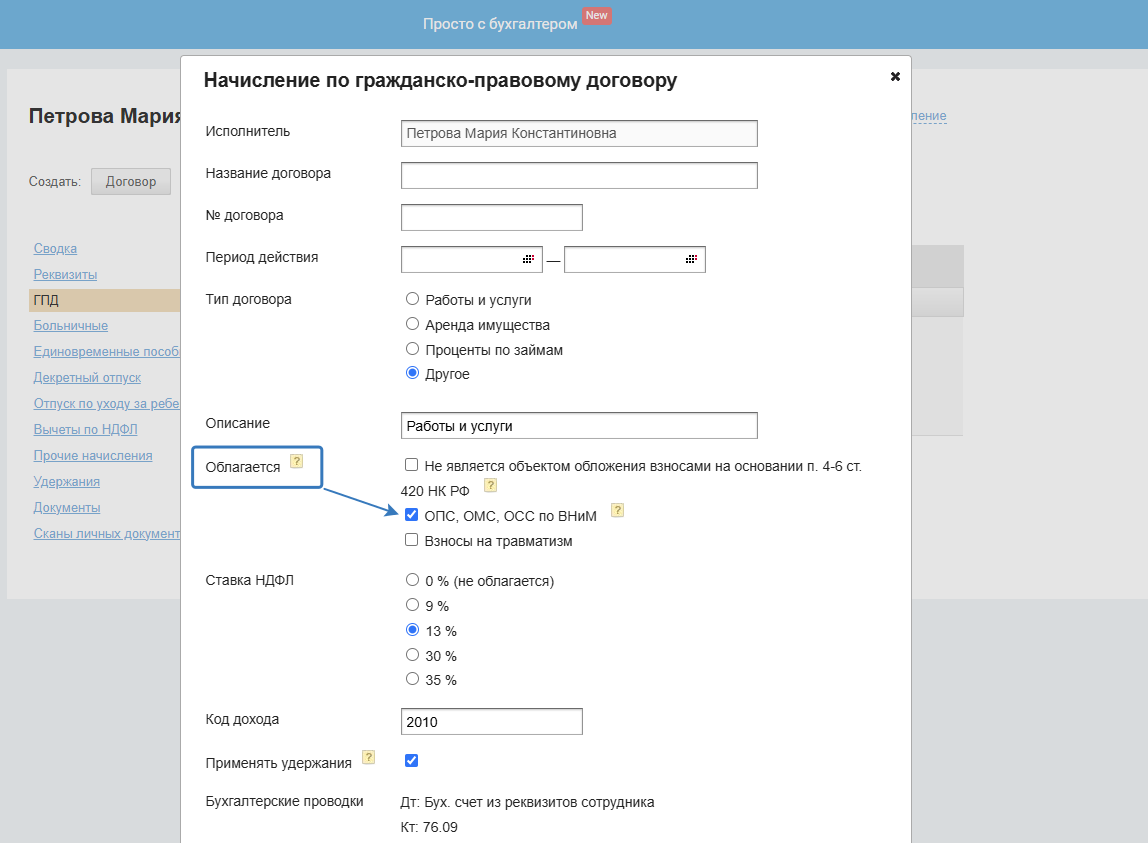Screen dimensions: 1148x843
Task: Click help icon near Применять удержания
Action: tap(368, 757)
